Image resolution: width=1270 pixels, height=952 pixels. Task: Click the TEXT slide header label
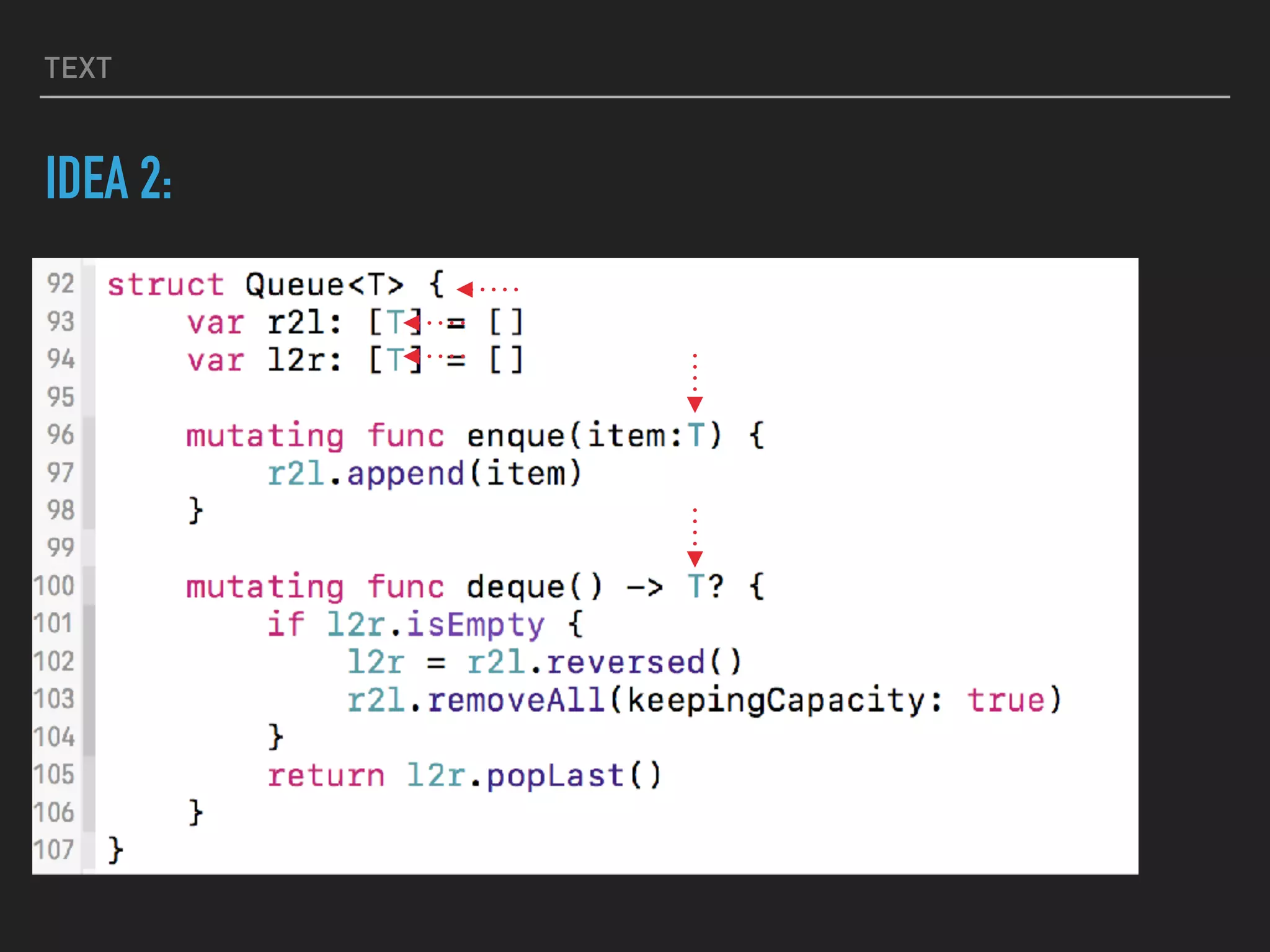point(78,68)
